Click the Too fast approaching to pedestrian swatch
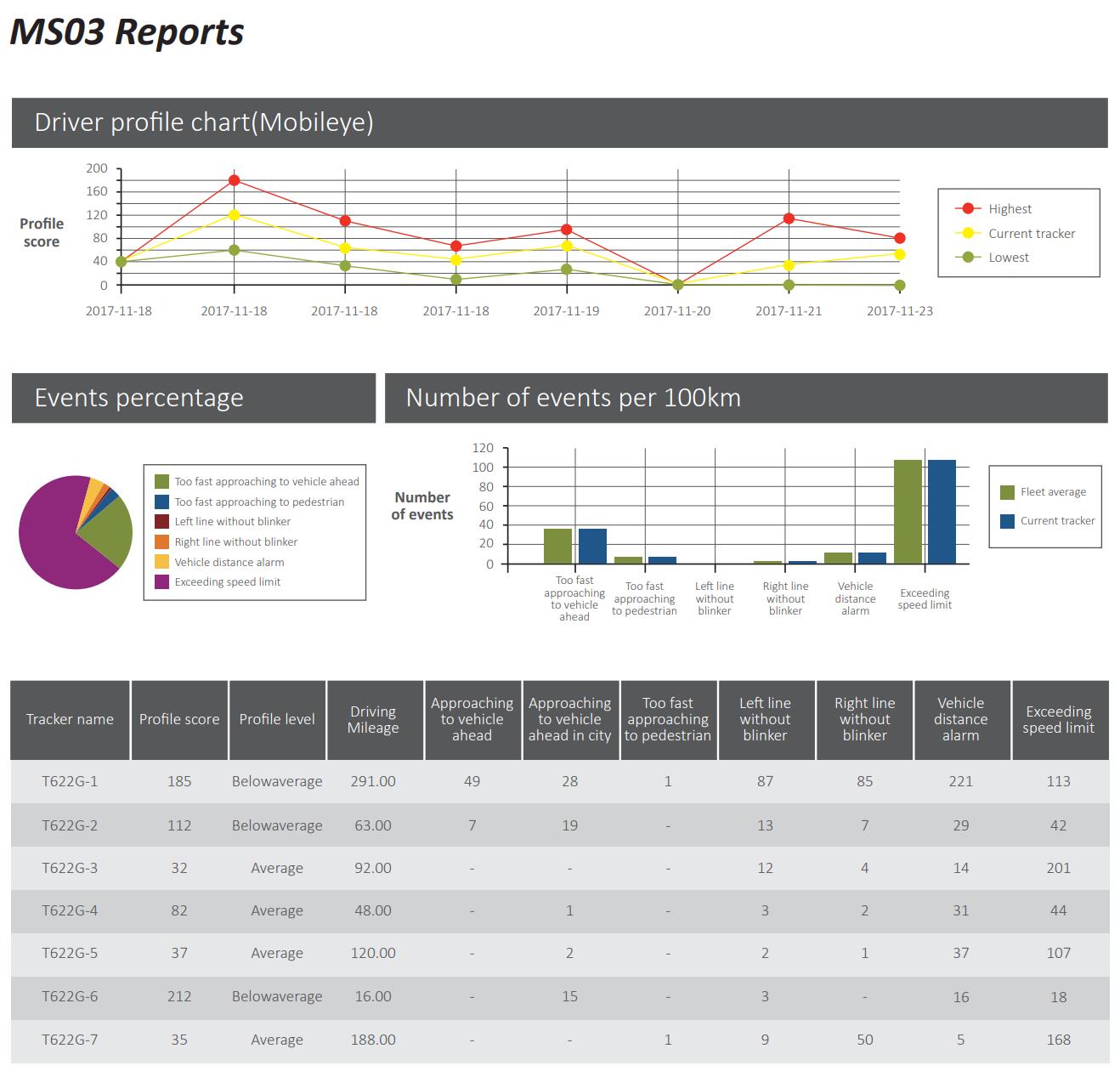The image size is (1120, 1077). tap(161, 502)
